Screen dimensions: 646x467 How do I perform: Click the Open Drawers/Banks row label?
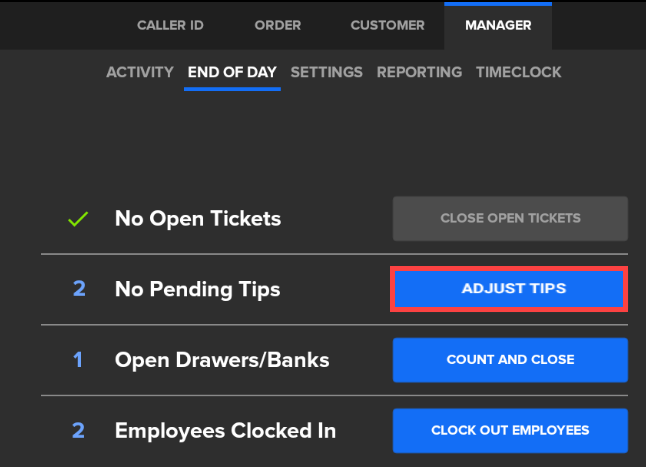coord(222,360)
